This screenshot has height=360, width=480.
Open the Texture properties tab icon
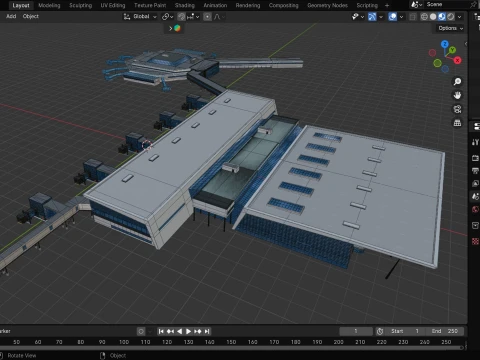tap(475, 242)
